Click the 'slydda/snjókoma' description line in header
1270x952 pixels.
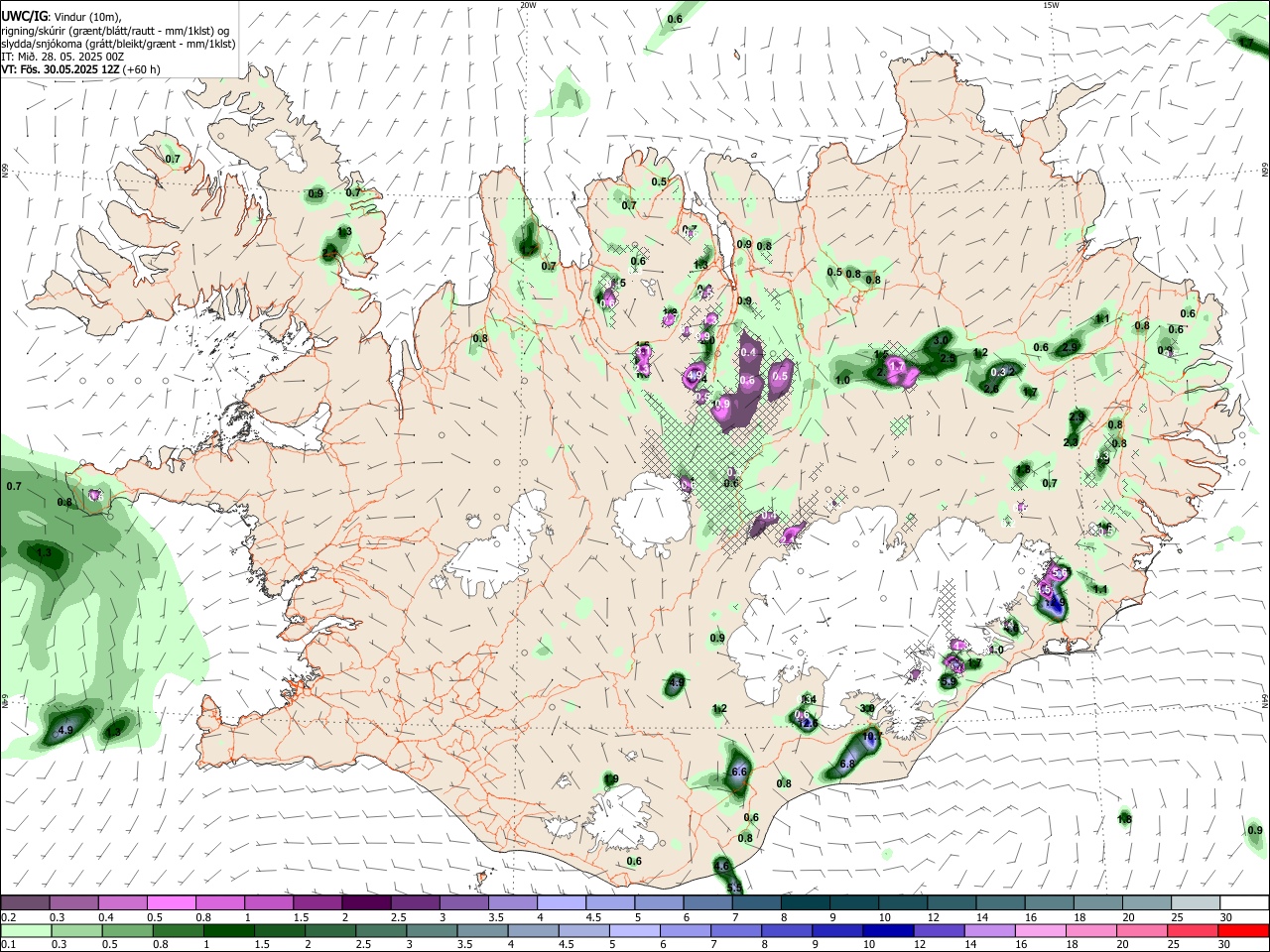coord(118,44)
